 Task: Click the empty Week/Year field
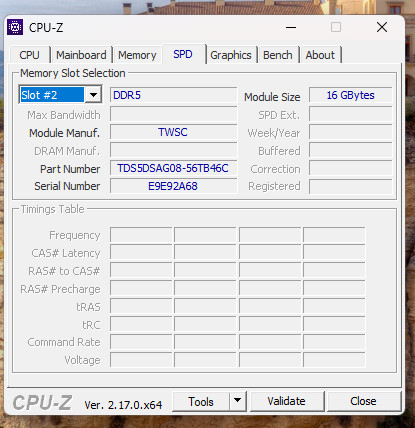tap(350, 132)
